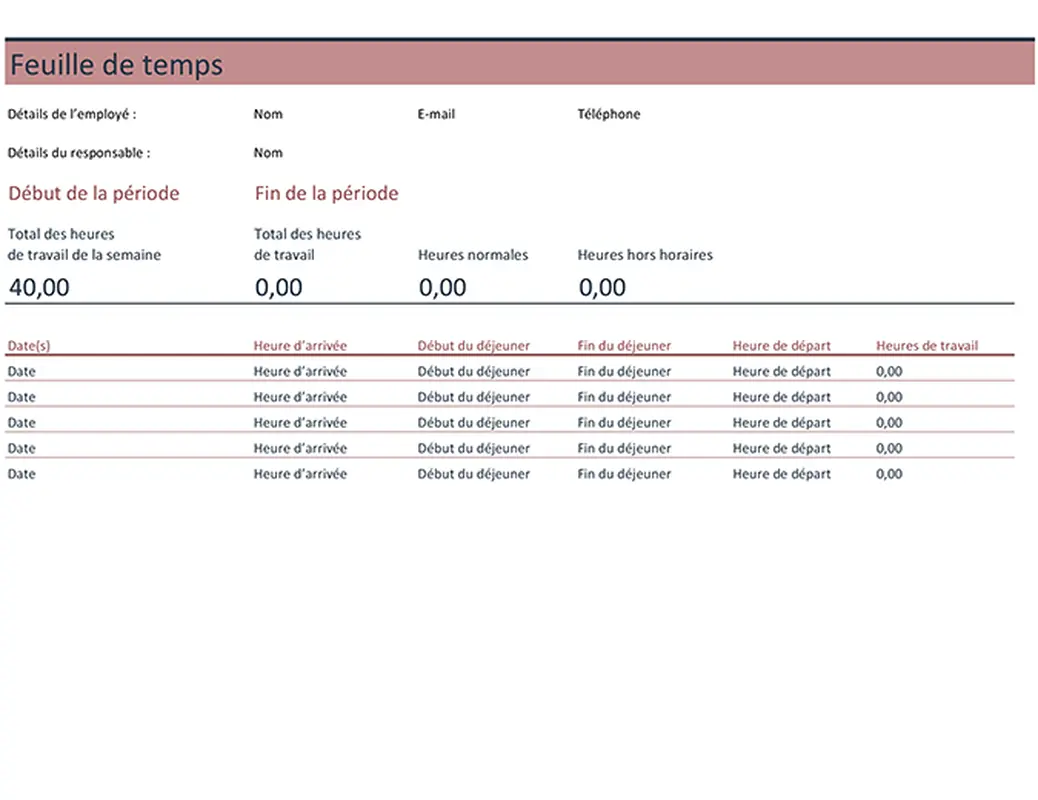
Task: Select the "Heure de départ" column header
Action: tap(781, 346)
